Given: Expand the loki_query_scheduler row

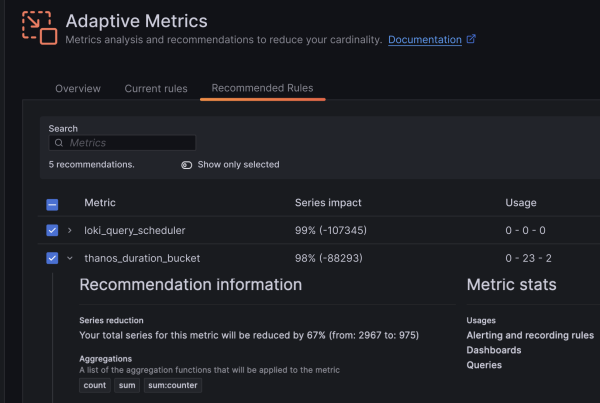Looking at the screenshot, I should point(70,231).
